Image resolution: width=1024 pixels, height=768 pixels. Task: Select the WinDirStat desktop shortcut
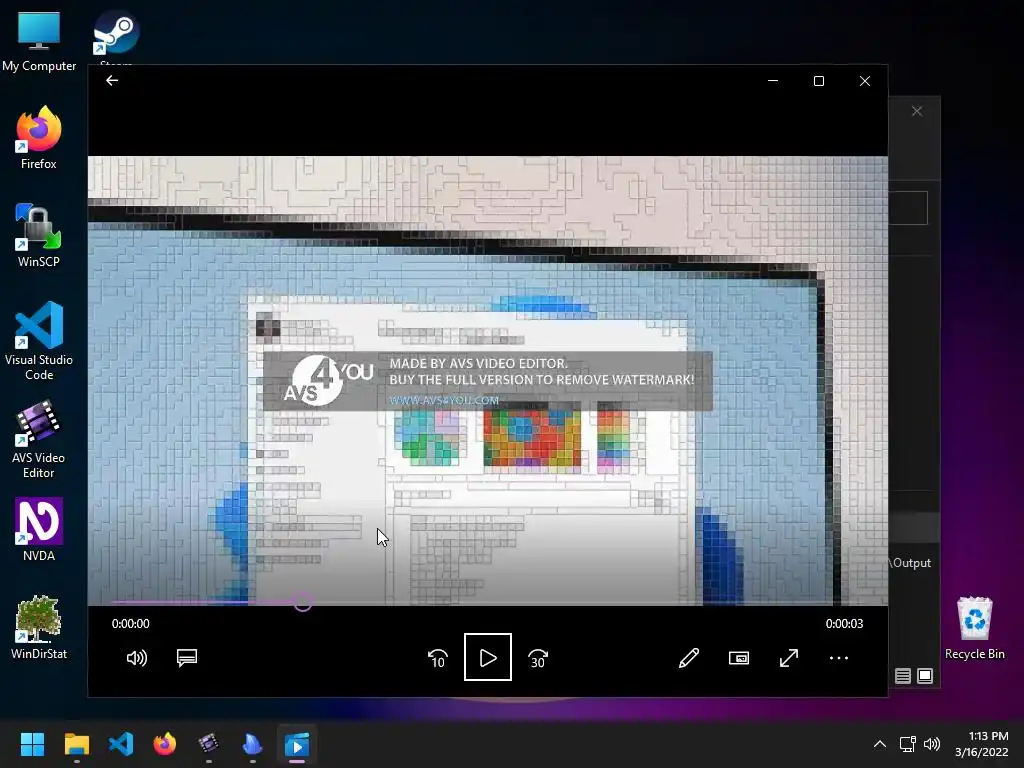39,628
